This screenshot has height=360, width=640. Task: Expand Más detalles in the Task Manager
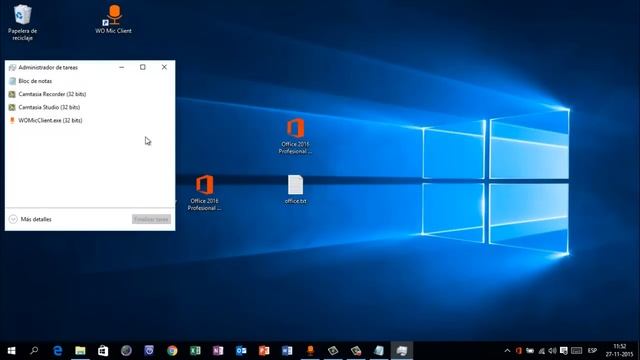[x=30, y=219]
